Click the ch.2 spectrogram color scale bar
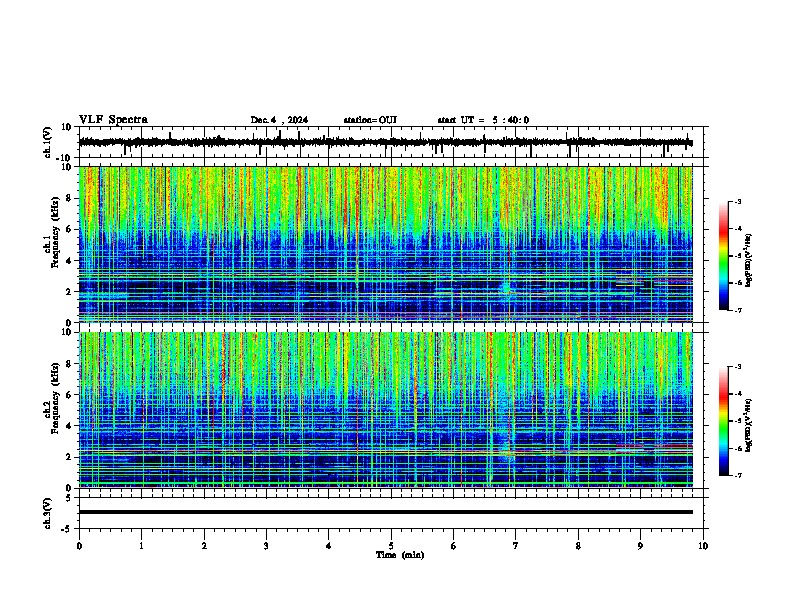The height and width of the screenshot is (612, 792). 723,421
